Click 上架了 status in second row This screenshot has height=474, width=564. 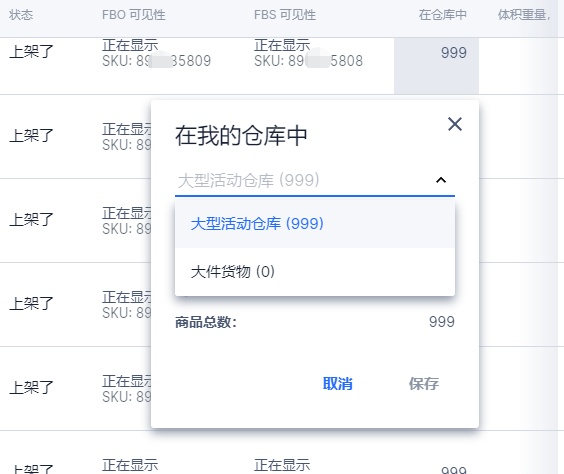[31, 136]
